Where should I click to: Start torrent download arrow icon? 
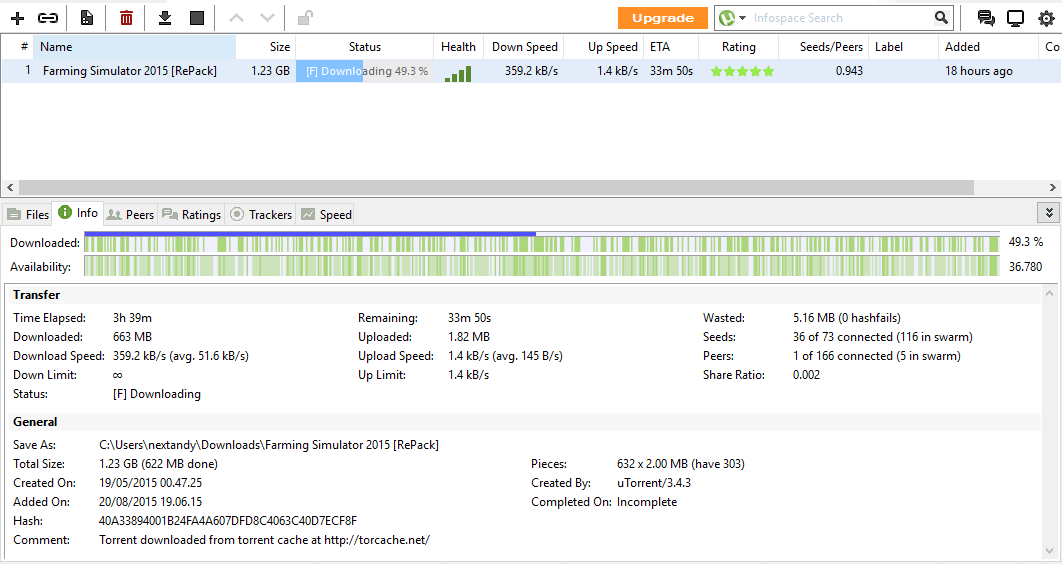(x=165, y=18)
